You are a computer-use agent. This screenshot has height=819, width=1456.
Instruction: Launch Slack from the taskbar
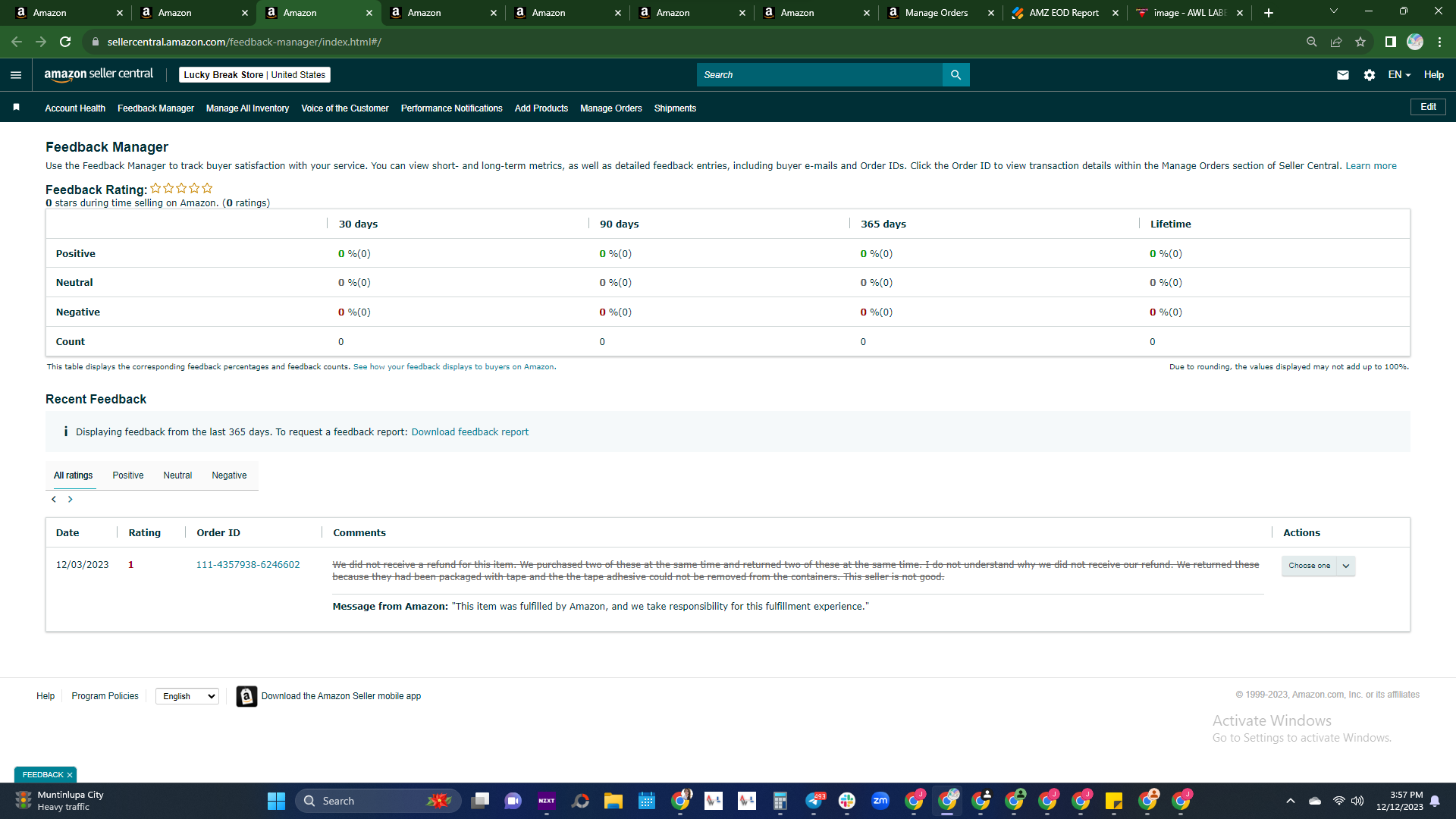pos(847,801)
